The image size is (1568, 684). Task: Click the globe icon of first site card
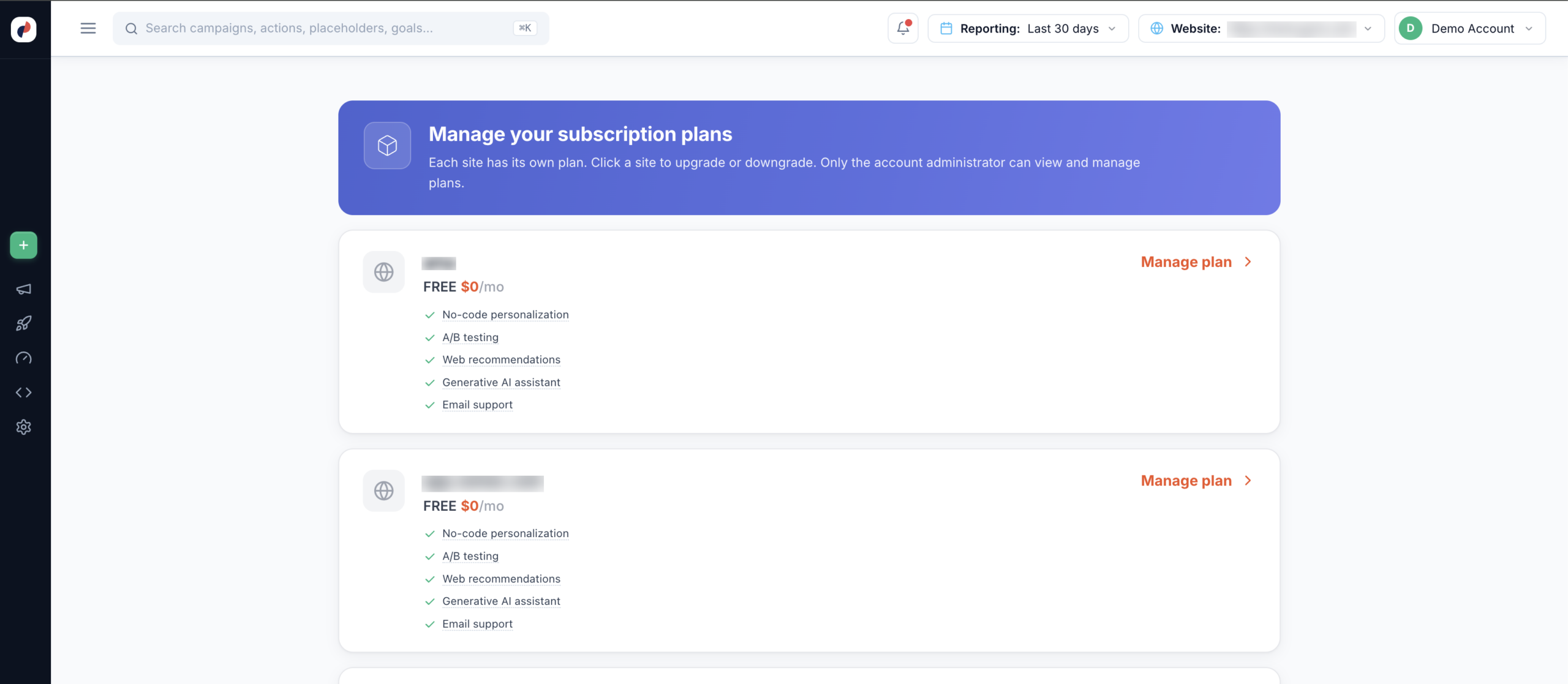pyautogui.click(x=384, y=272)
